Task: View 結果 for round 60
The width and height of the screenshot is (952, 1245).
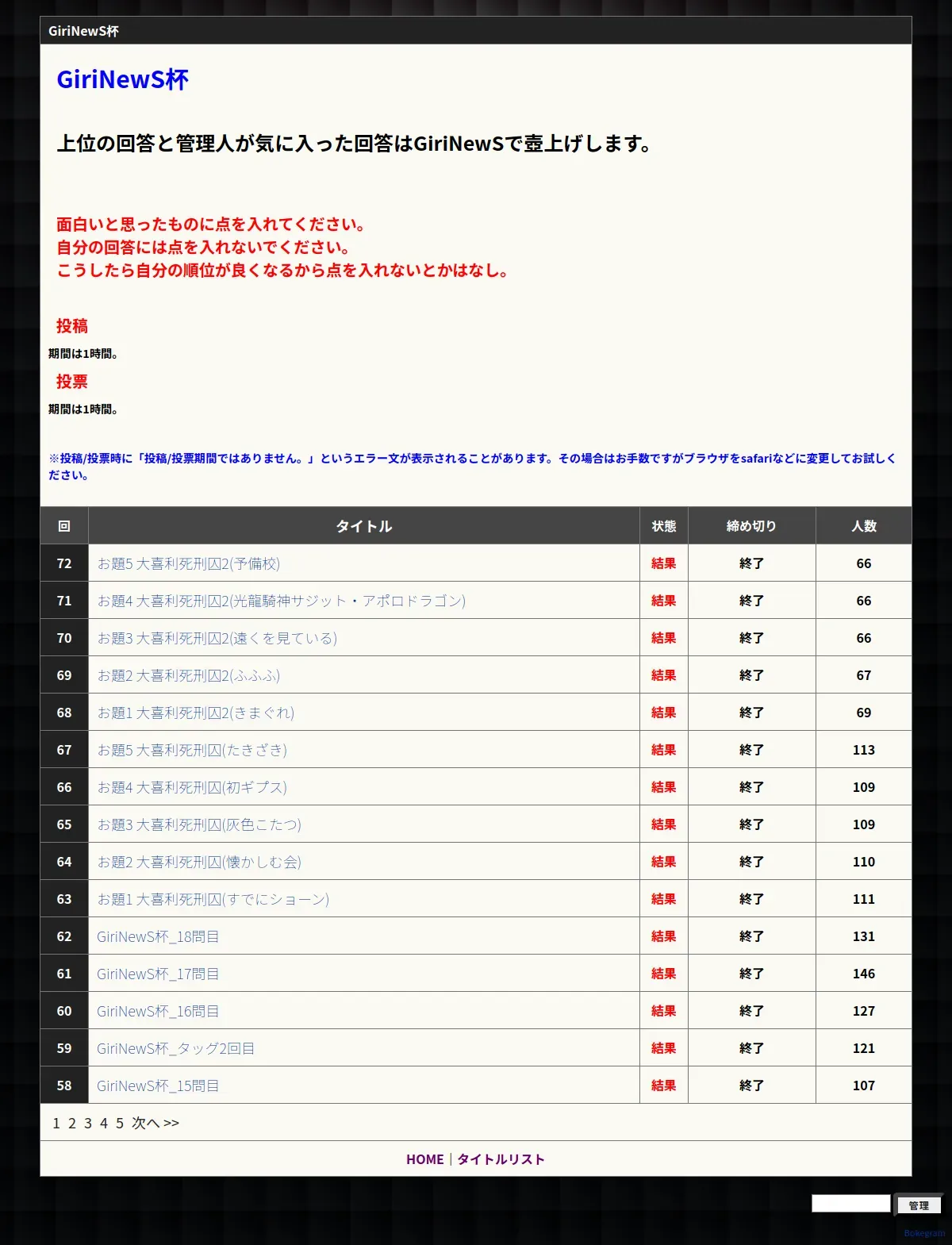Action: [x=664, y=1011]
